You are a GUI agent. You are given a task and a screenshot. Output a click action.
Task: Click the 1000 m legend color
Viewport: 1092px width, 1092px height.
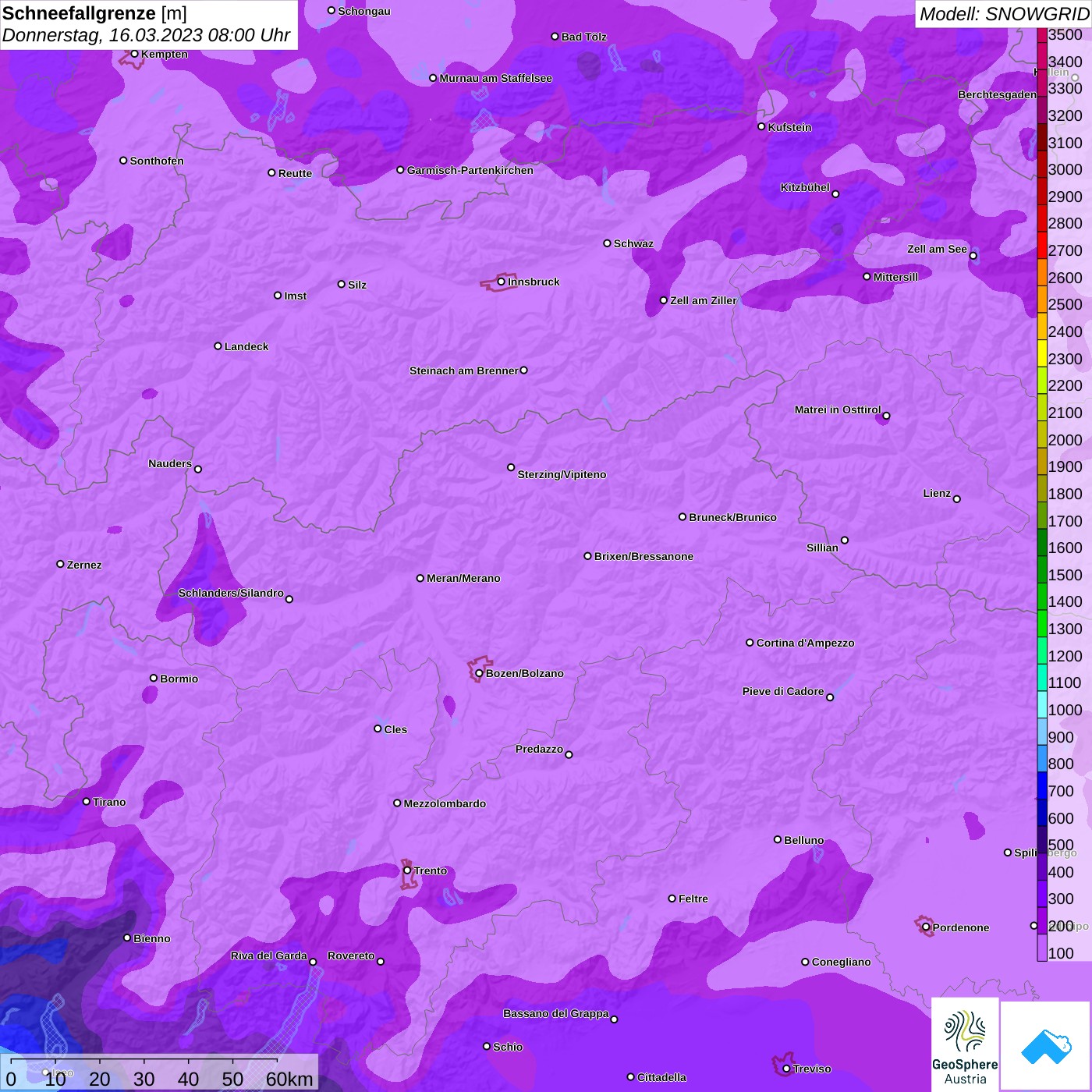pos(1042,704)
